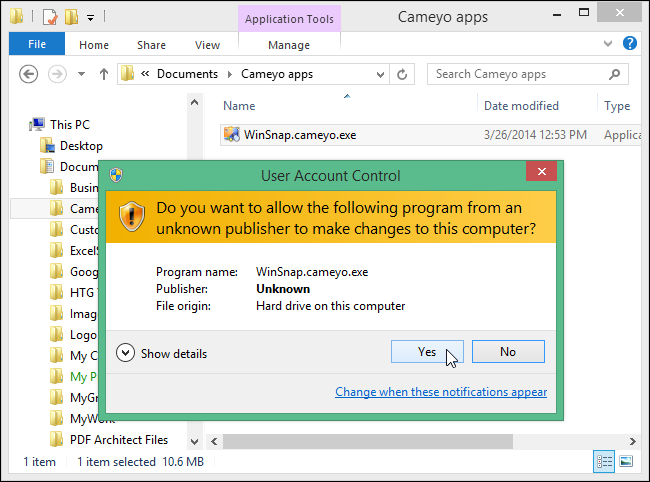Open the Explorer Help icon
Viewport: 650px width, 482px height.
[x=630, y=44]
